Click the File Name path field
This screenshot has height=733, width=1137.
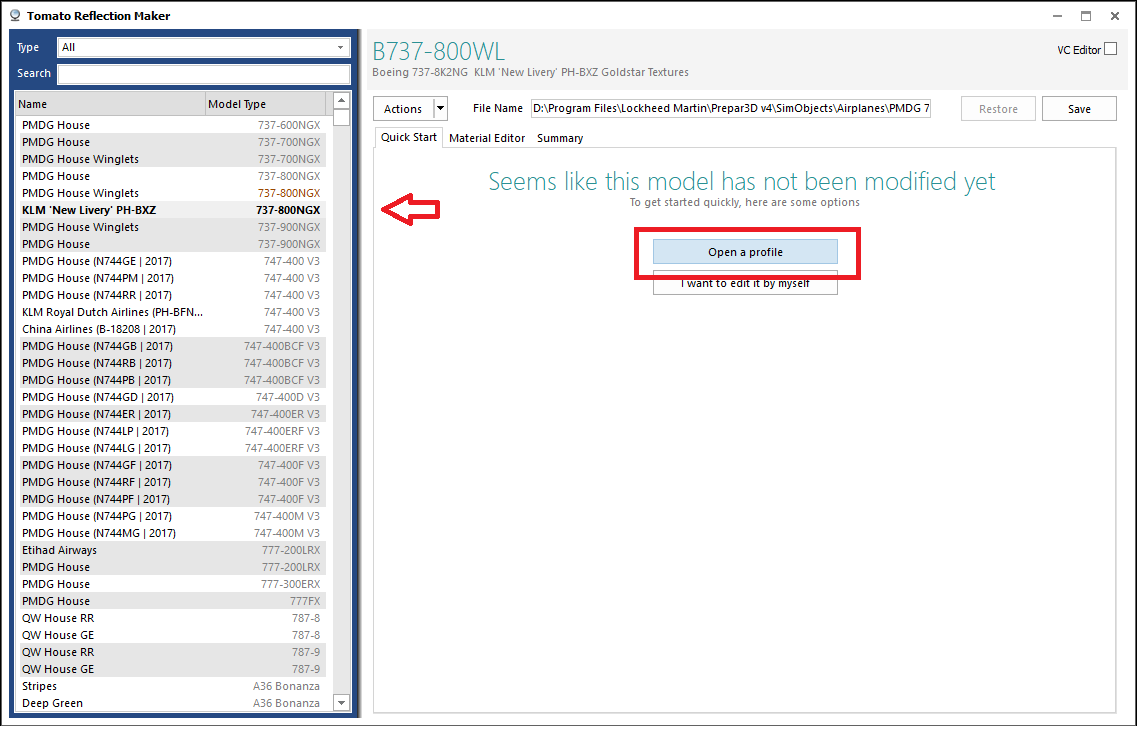pyautogui.click(x=730, y=109)
